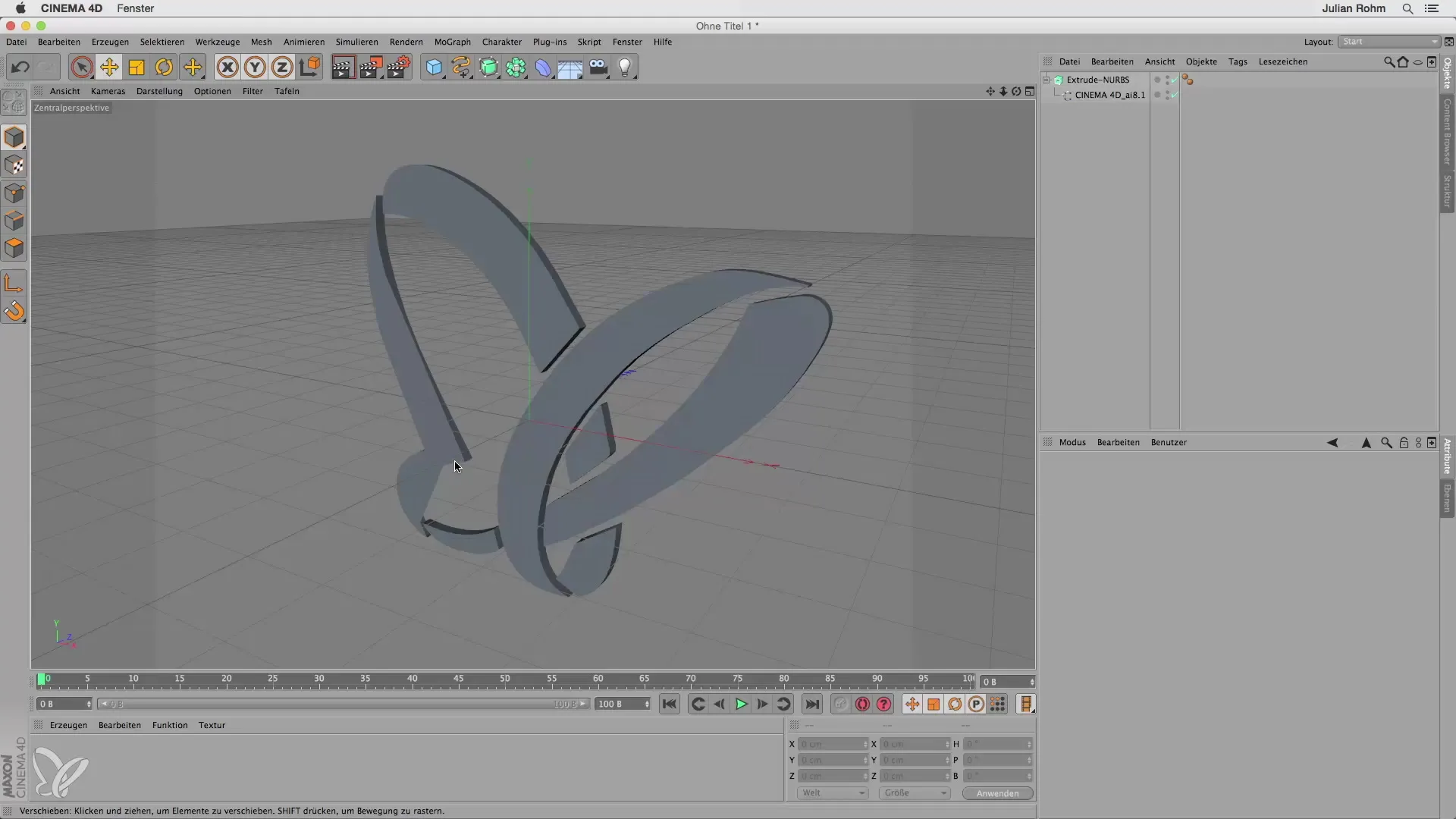Add a Camera object
Image resolution: width=1456 pixels, height=819 pixels.
598,67
